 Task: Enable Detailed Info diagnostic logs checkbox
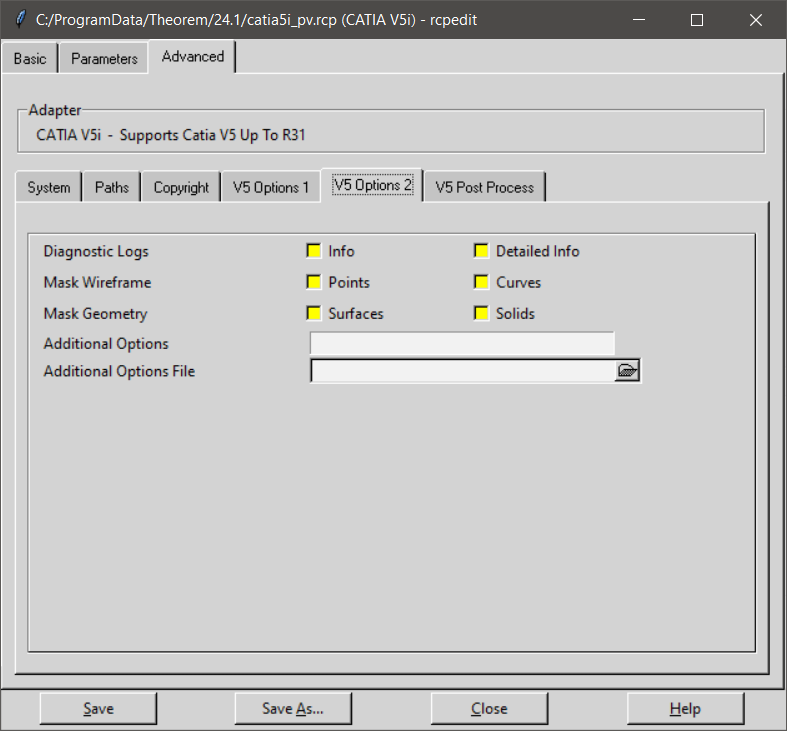481,251
